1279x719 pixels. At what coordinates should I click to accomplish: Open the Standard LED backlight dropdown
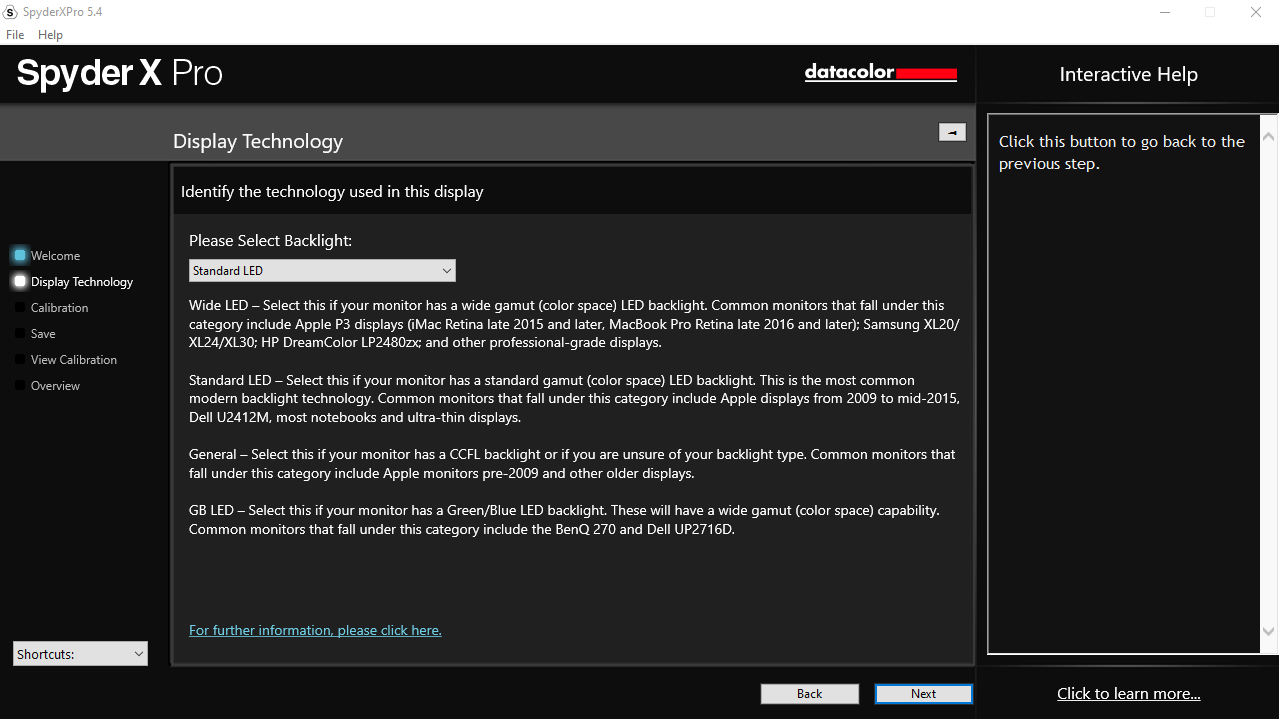pyautogui.click(x=322, y=271)
